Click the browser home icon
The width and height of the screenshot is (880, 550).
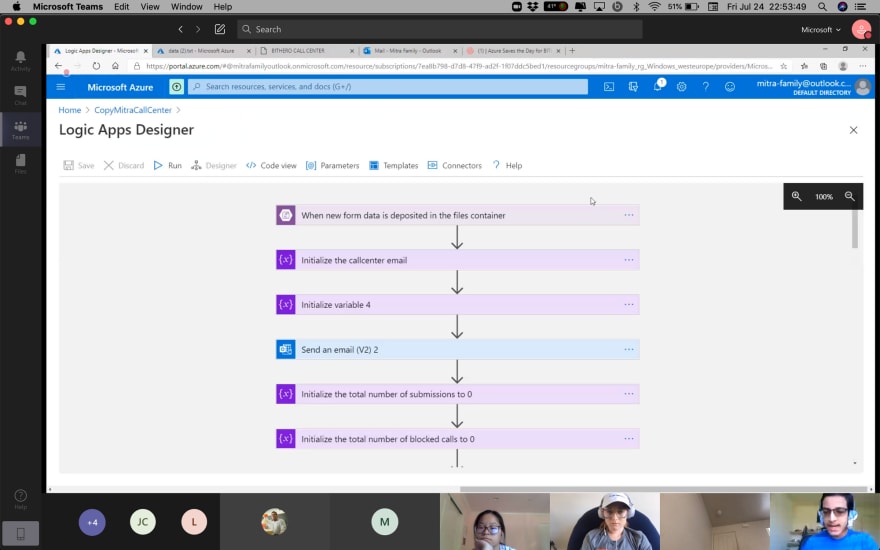tap(115, 66)
